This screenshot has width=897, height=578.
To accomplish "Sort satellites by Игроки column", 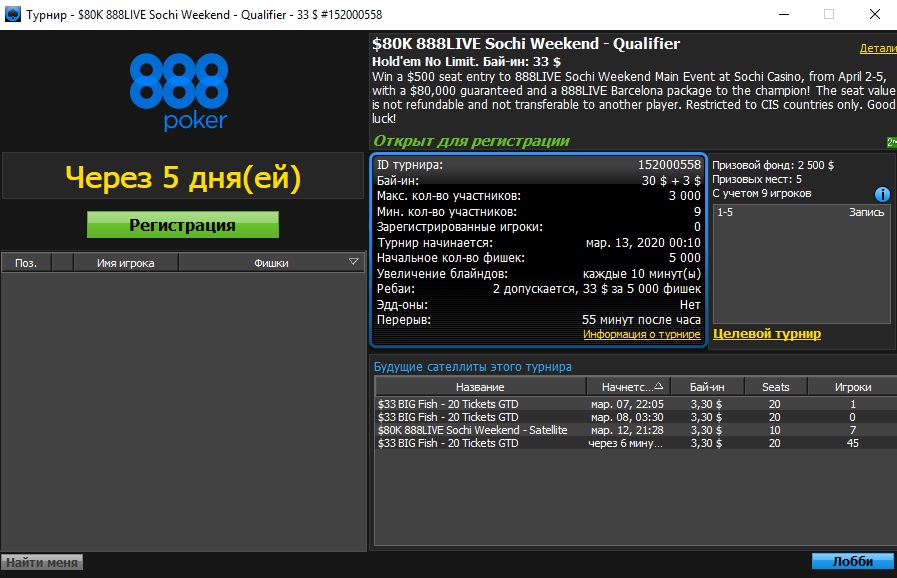I will [852, 387].
